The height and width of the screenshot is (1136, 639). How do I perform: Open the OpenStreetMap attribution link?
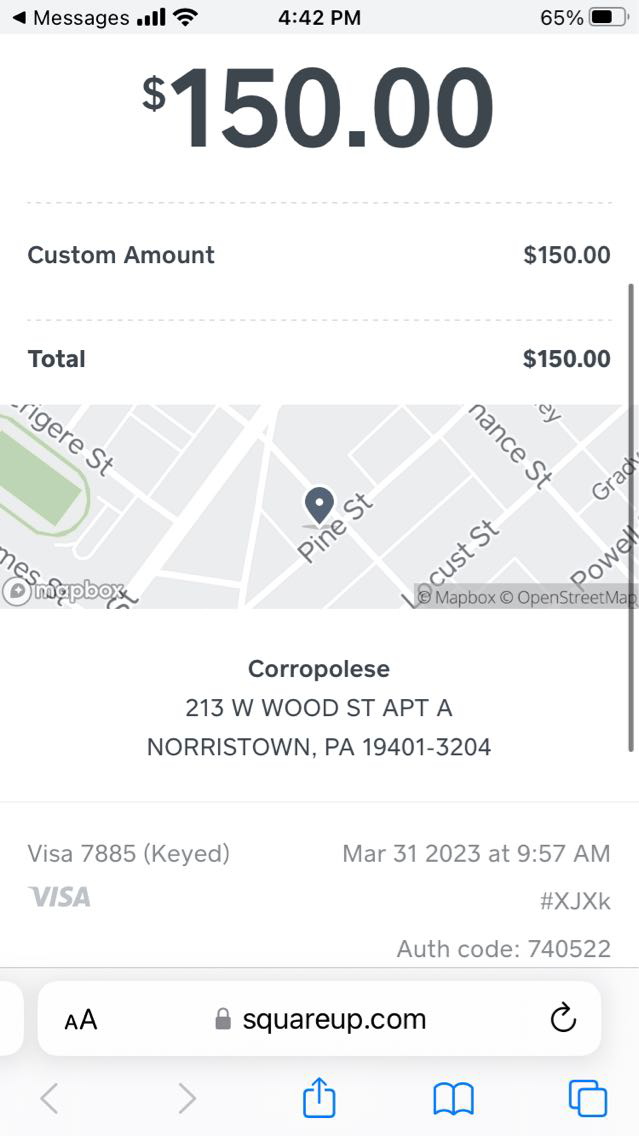pos(567,597)
